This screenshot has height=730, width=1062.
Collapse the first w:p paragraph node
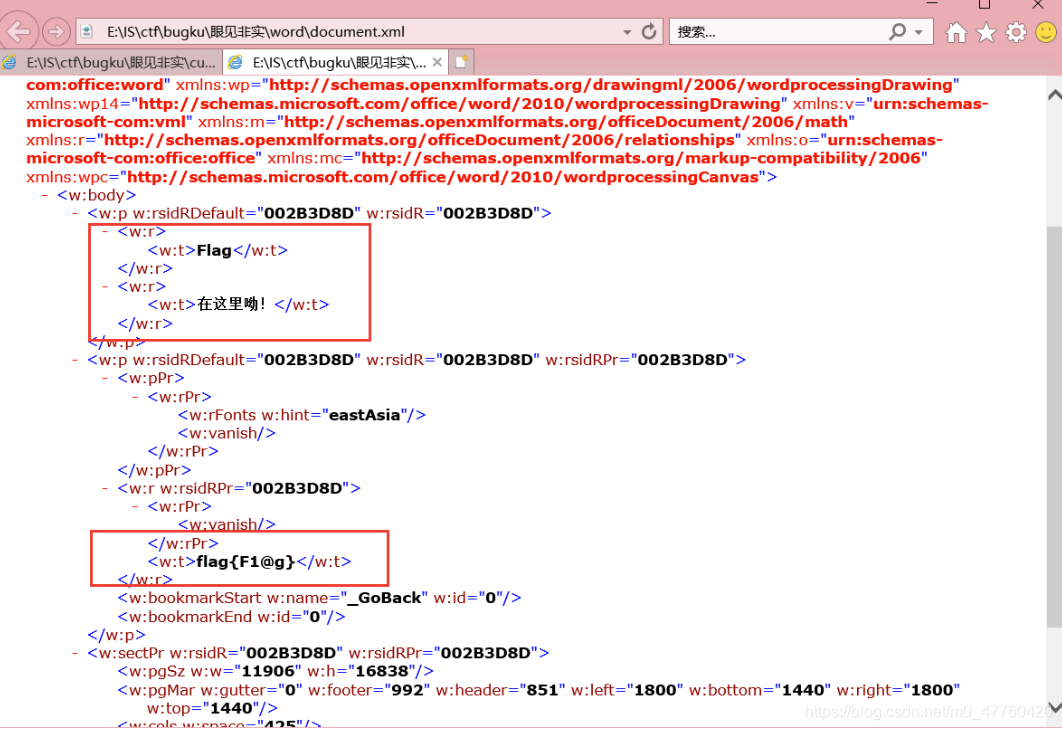coord(75,213)
